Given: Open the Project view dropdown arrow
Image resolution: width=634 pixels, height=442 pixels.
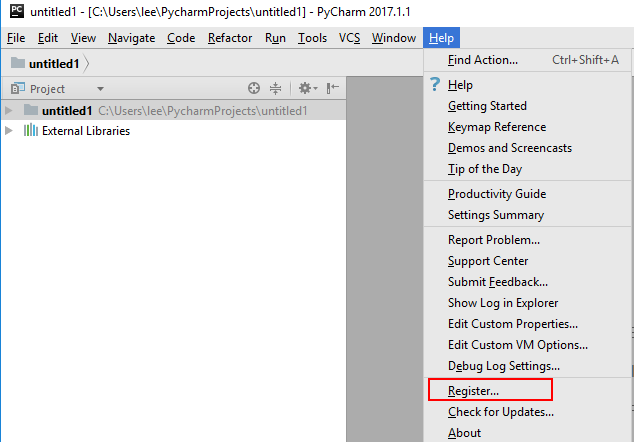Looking at the screenshot, I should 100,89.
